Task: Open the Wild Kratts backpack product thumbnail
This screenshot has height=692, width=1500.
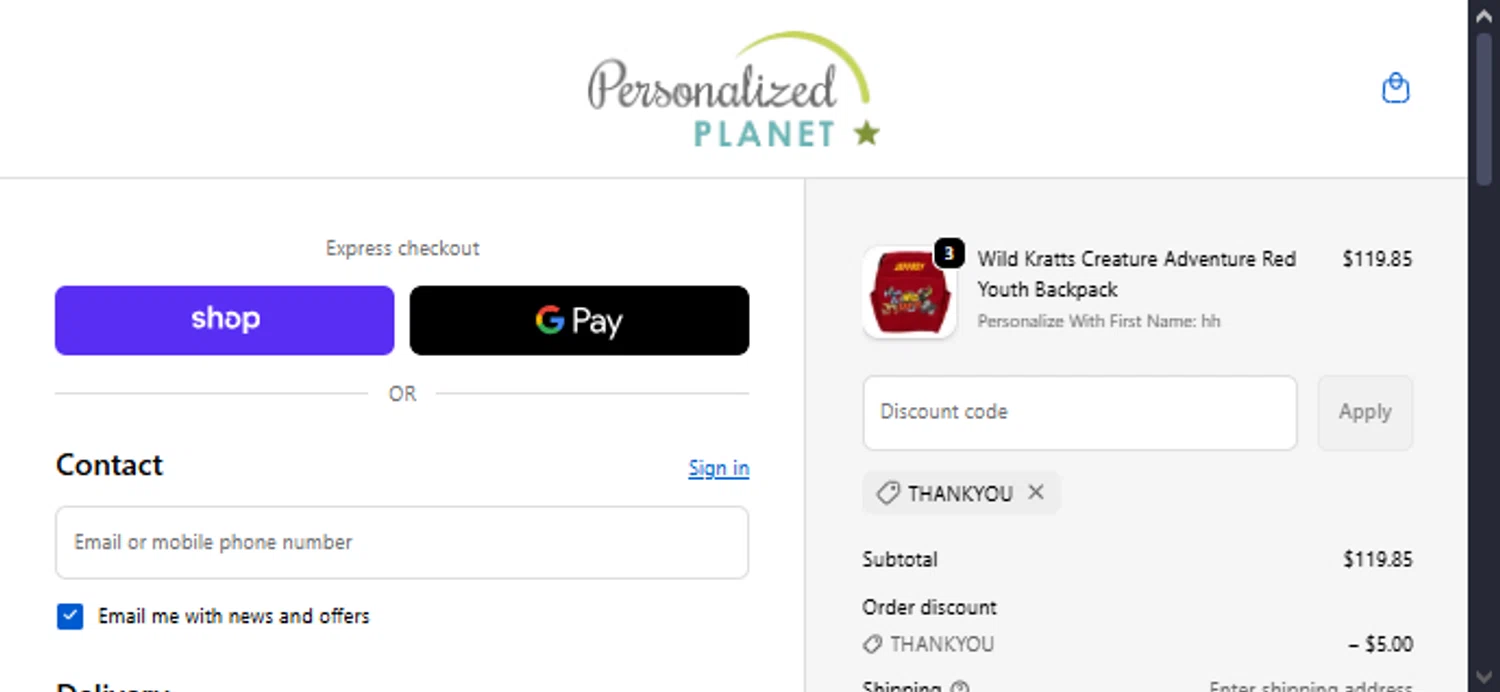Action: (x=908, y=293)
